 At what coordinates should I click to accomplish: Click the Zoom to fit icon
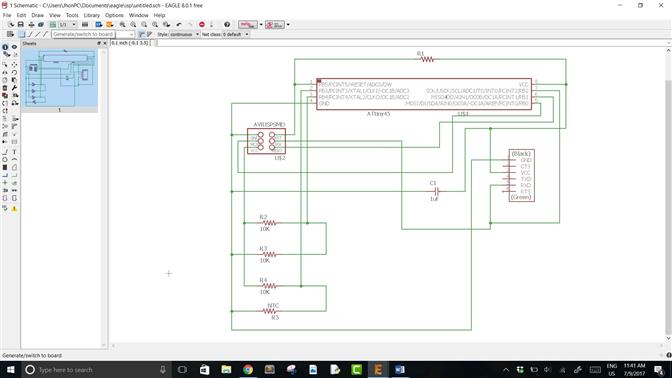click(123, 24)
